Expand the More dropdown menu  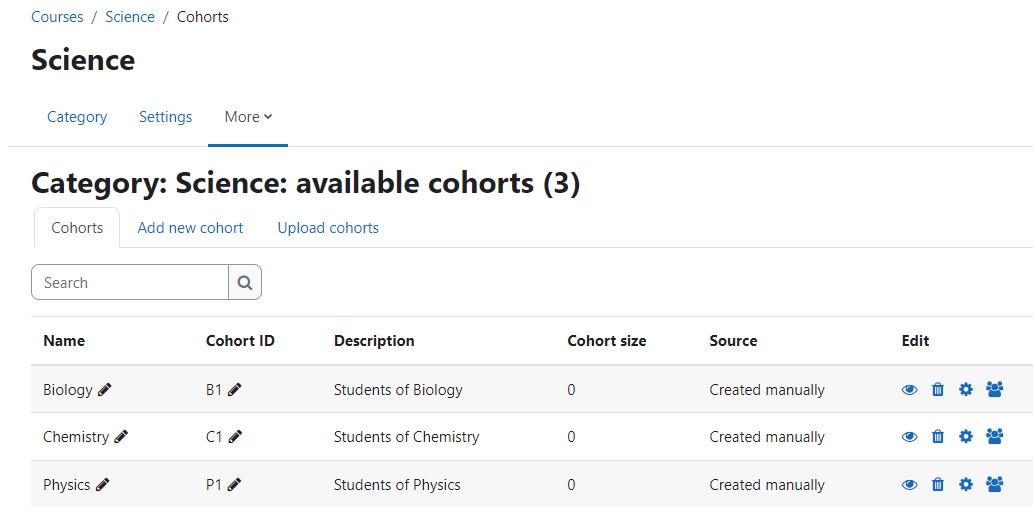(248, 117)
